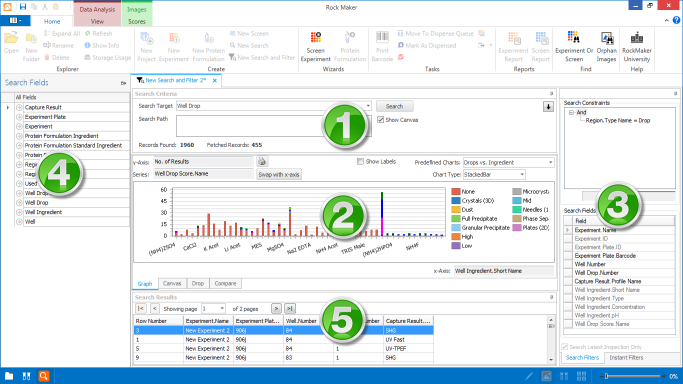Click the Full Precipitate legend swatch
Screen dimensions: 683x384
coord(456,219)
